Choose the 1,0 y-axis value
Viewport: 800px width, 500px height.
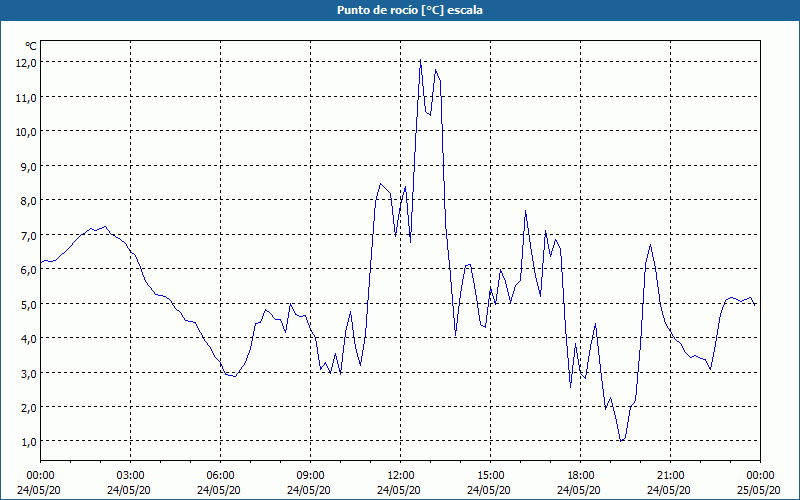[x=30, y=442]
